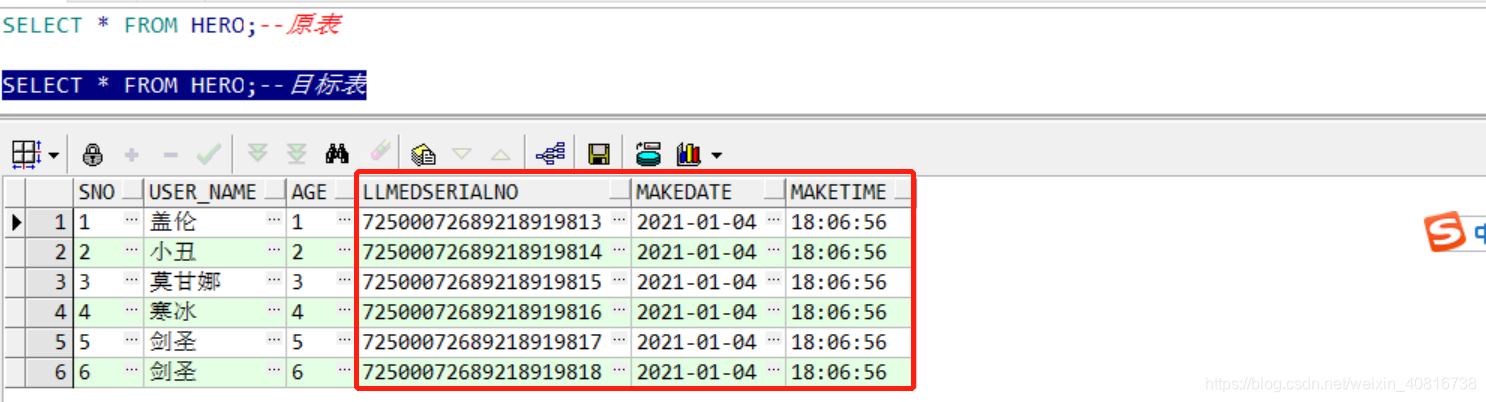The height and width of the screenshot is (402, 1486).
Task: Click serial number 7250007268921891​9818
Action: (483, 372)
